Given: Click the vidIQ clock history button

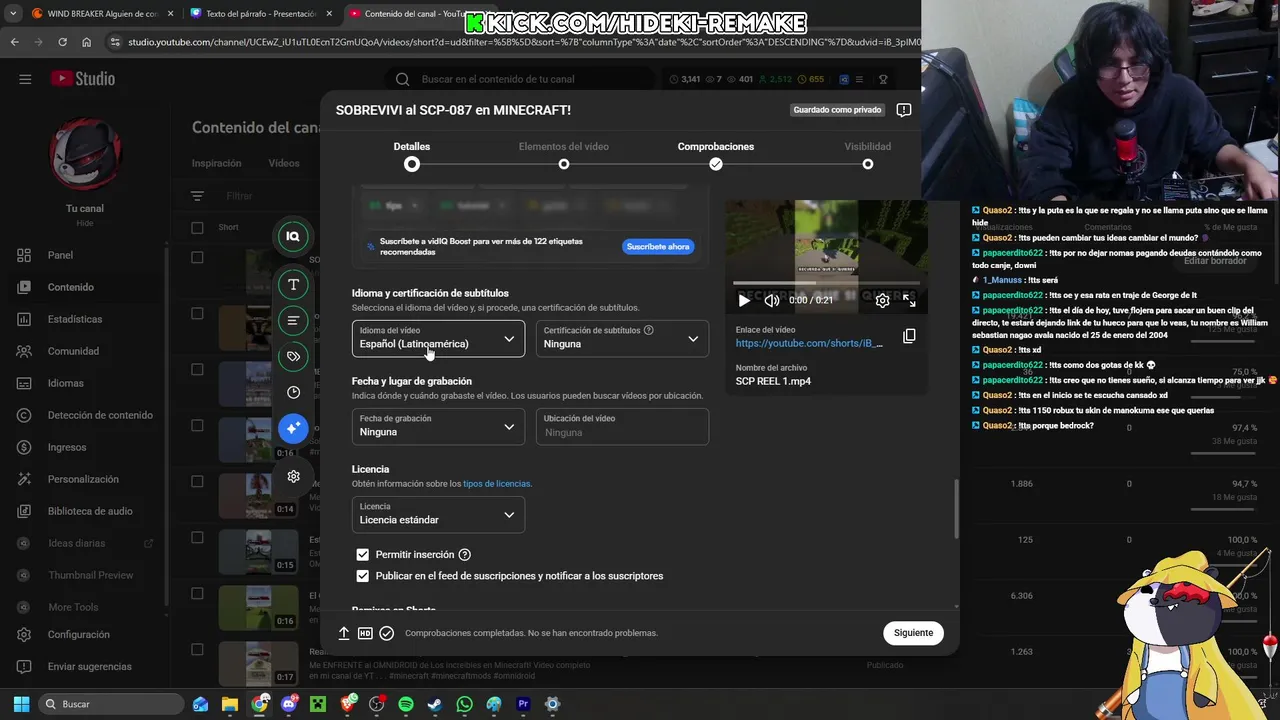Looking at the screenshot, I should click(293, 392).
